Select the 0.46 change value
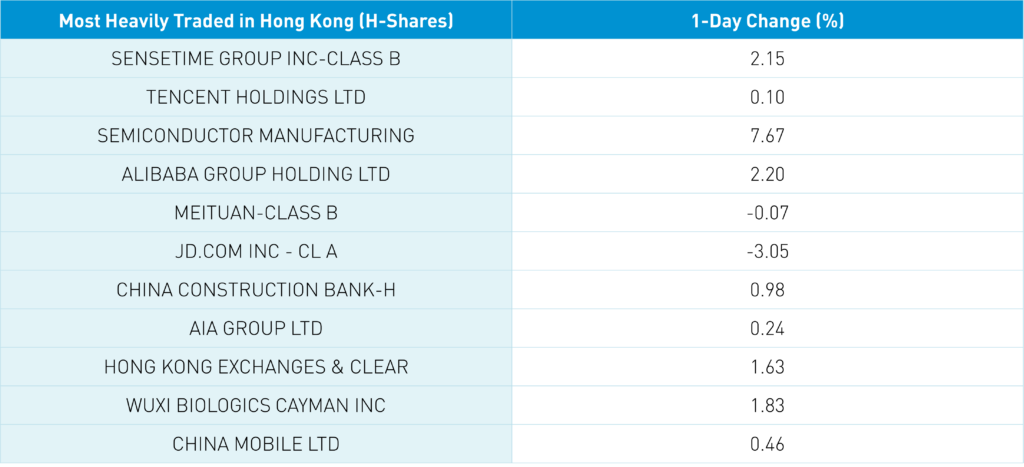 [x=767, y=443]
